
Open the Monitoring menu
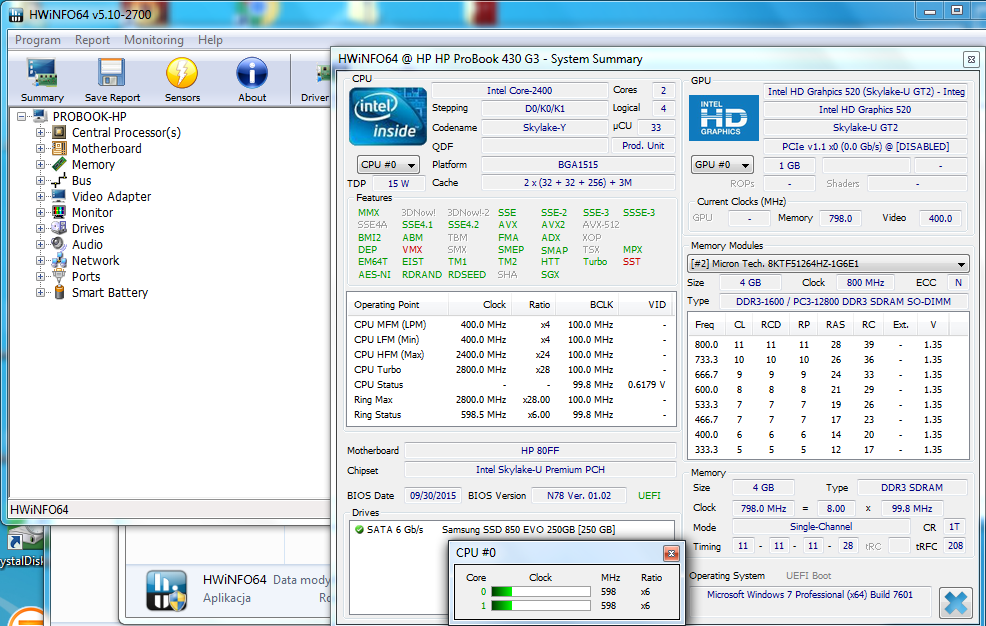coord(153,40)
